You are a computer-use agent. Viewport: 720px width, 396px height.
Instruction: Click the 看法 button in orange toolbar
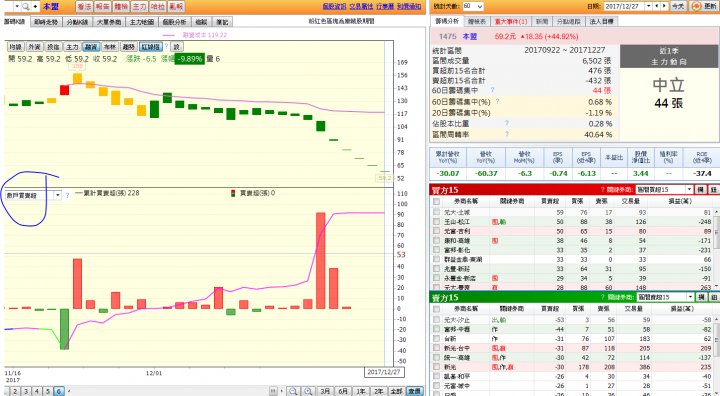84,6
